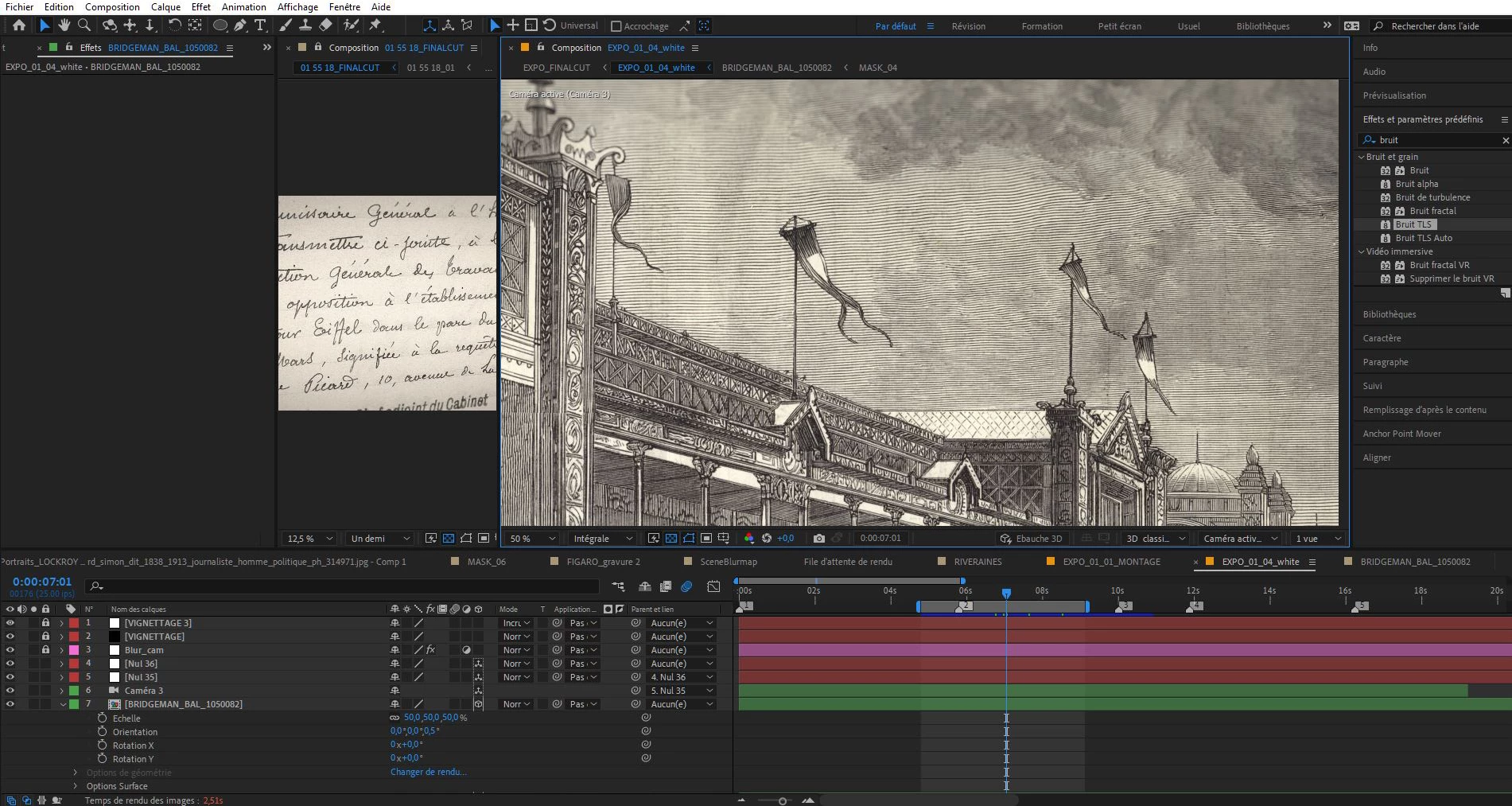Go to the Home screen icon
The width and height of the screenshot is (1512, 806).
coord(19,25)
